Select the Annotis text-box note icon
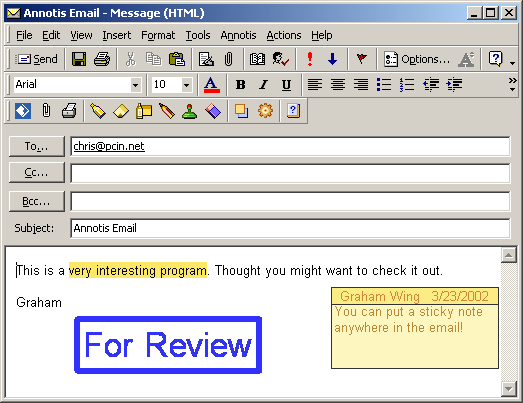 (144, 111)
